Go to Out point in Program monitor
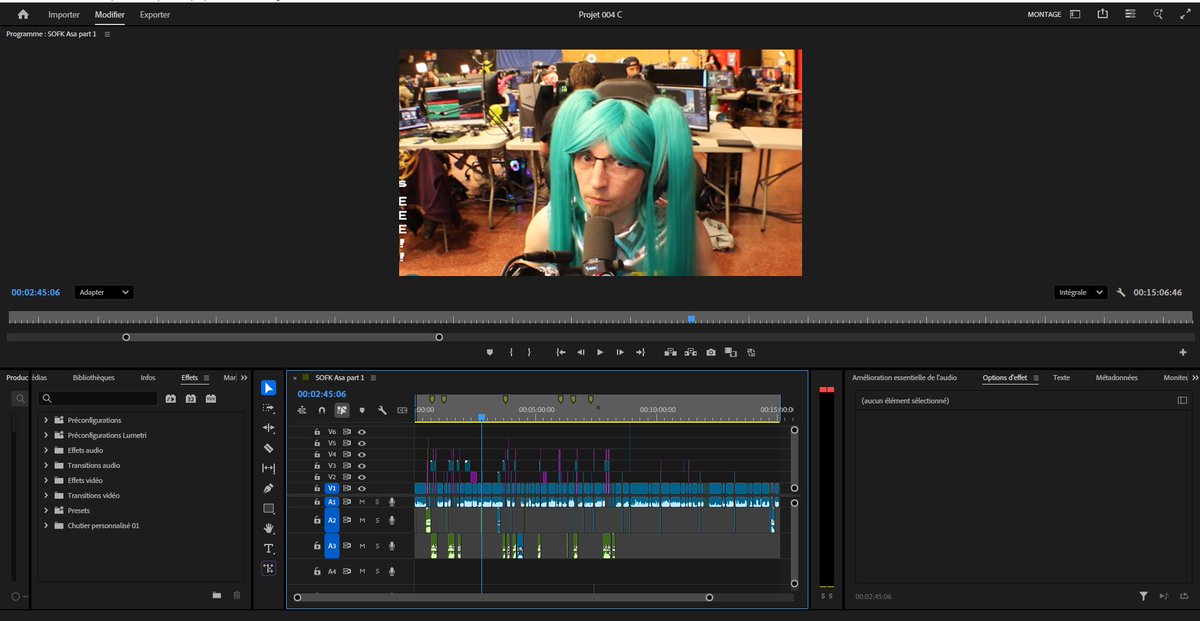 [x=640, y=352]
